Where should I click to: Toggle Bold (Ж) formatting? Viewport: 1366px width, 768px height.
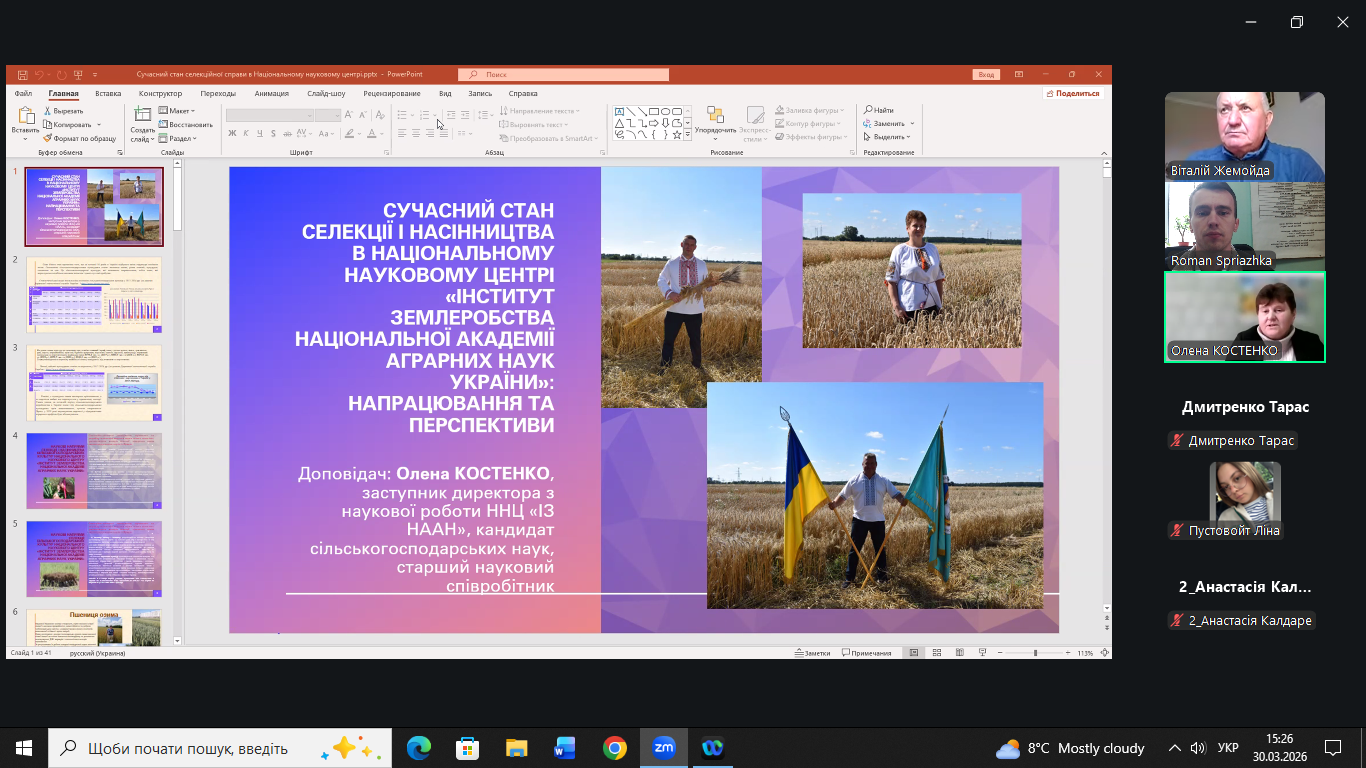point(232,133)
